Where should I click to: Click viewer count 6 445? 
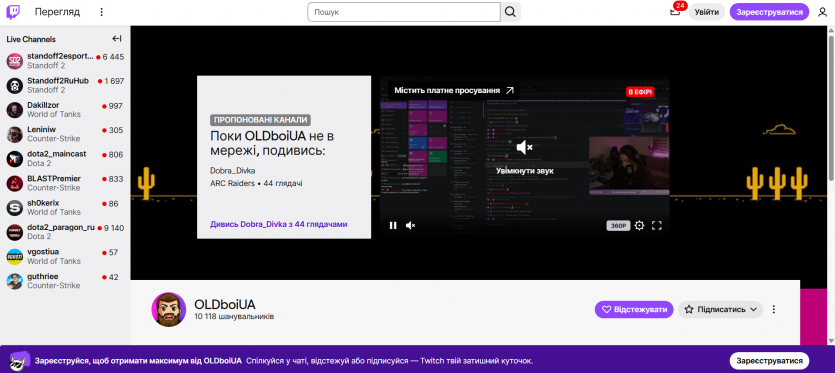coord(113,57)
